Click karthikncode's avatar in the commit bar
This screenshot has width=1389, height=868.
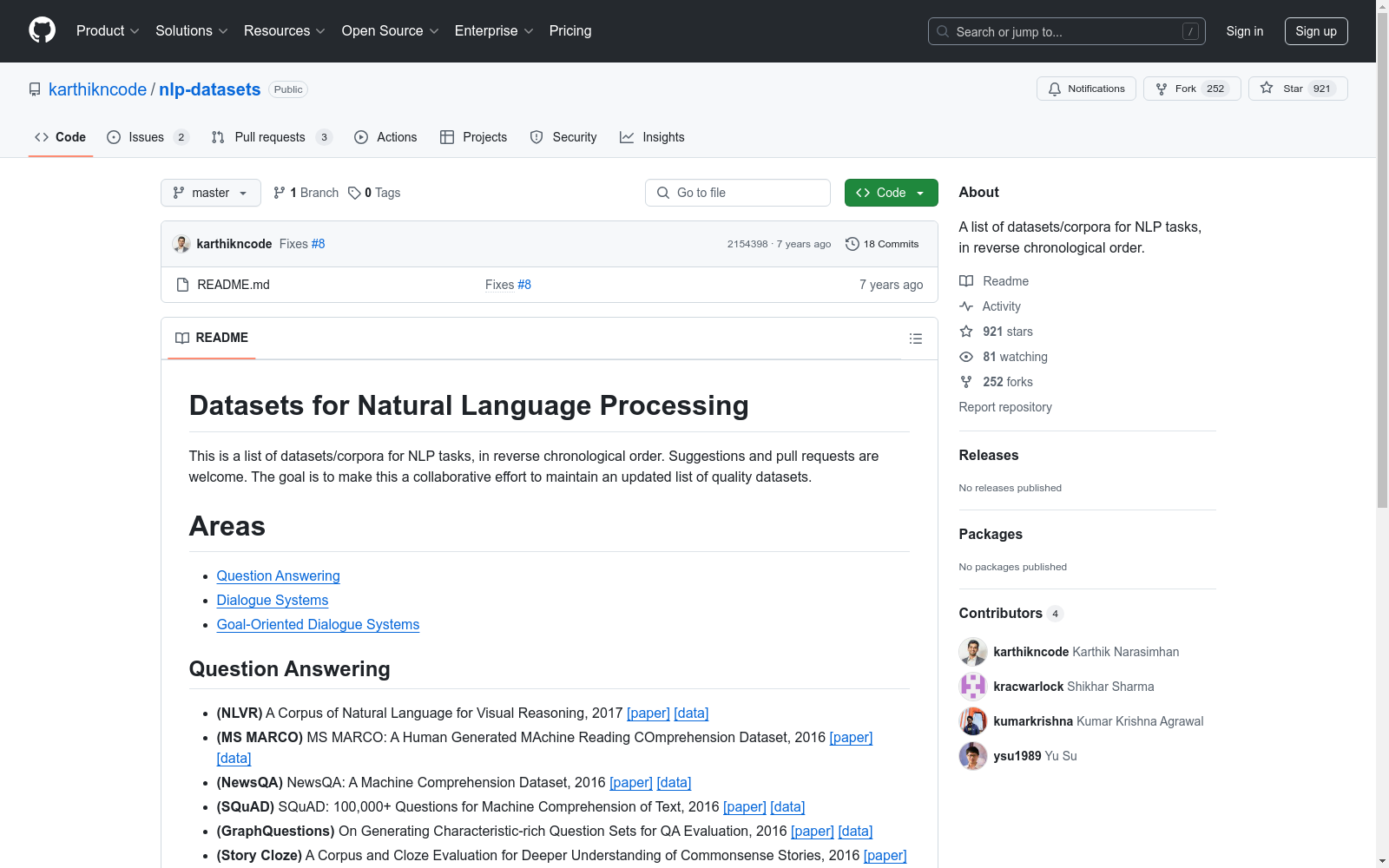181,244
